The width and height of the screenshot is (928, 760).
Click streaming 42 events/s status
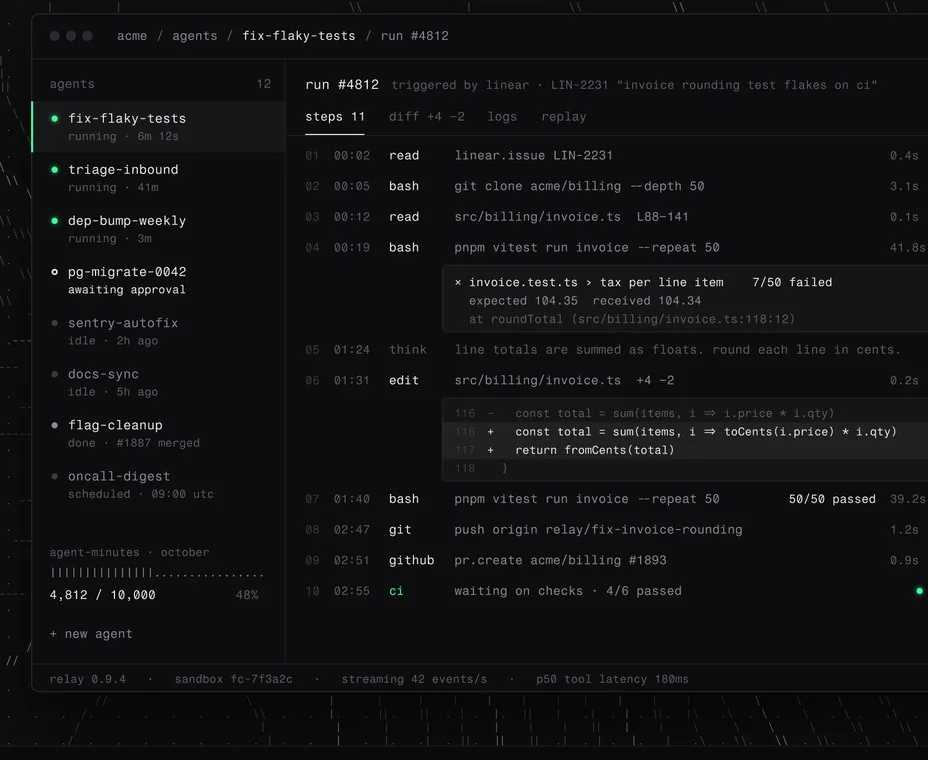coord(414,679)
